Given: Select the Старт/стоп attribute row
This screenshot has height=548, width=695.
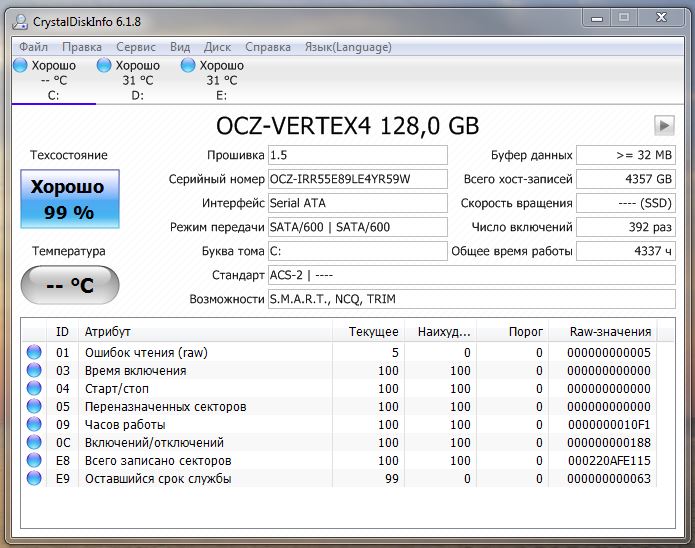Looking at the screenshot, I should 340,388.
